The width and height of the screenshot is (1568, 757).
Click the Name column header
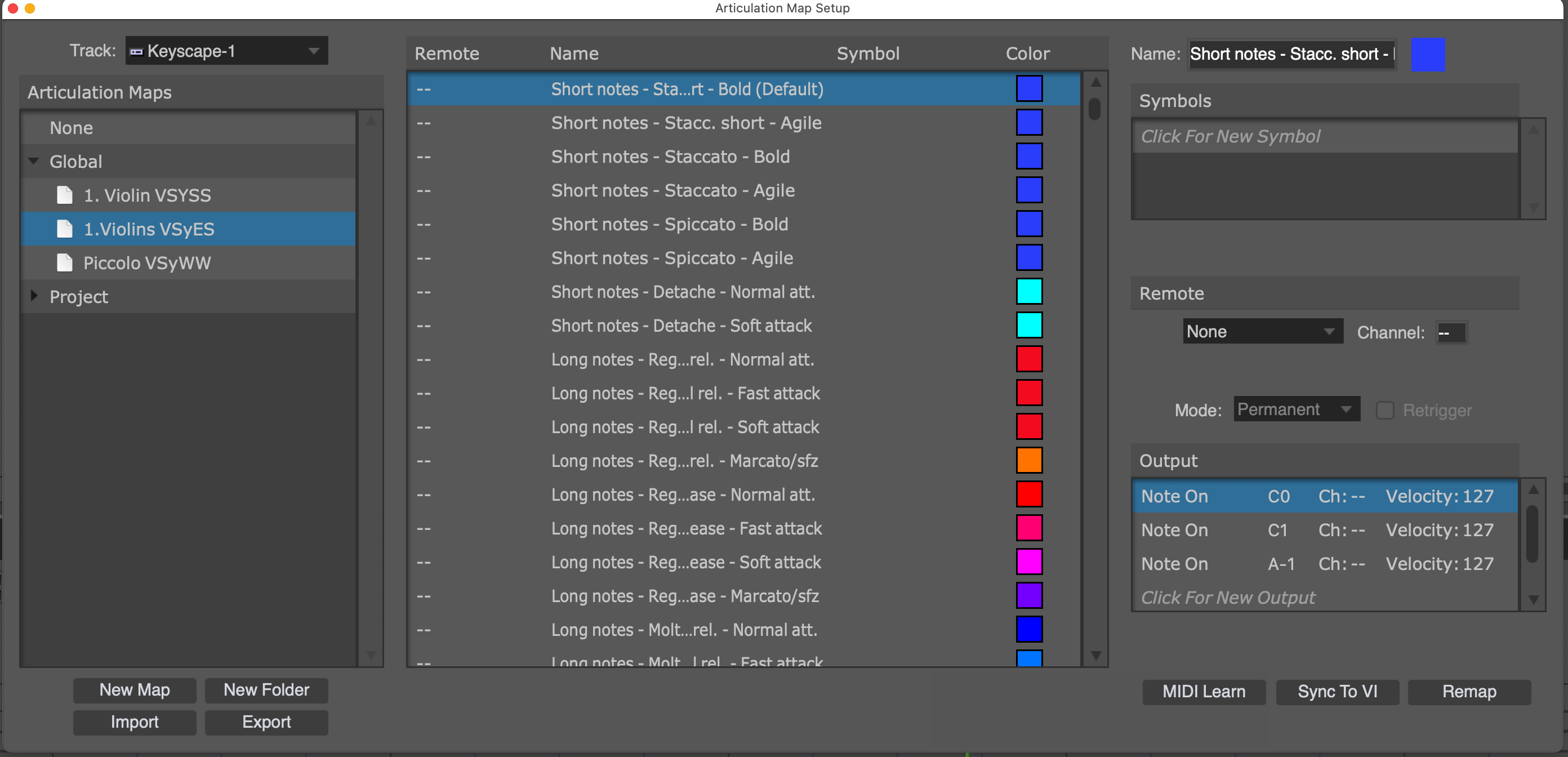click(574, 54)
